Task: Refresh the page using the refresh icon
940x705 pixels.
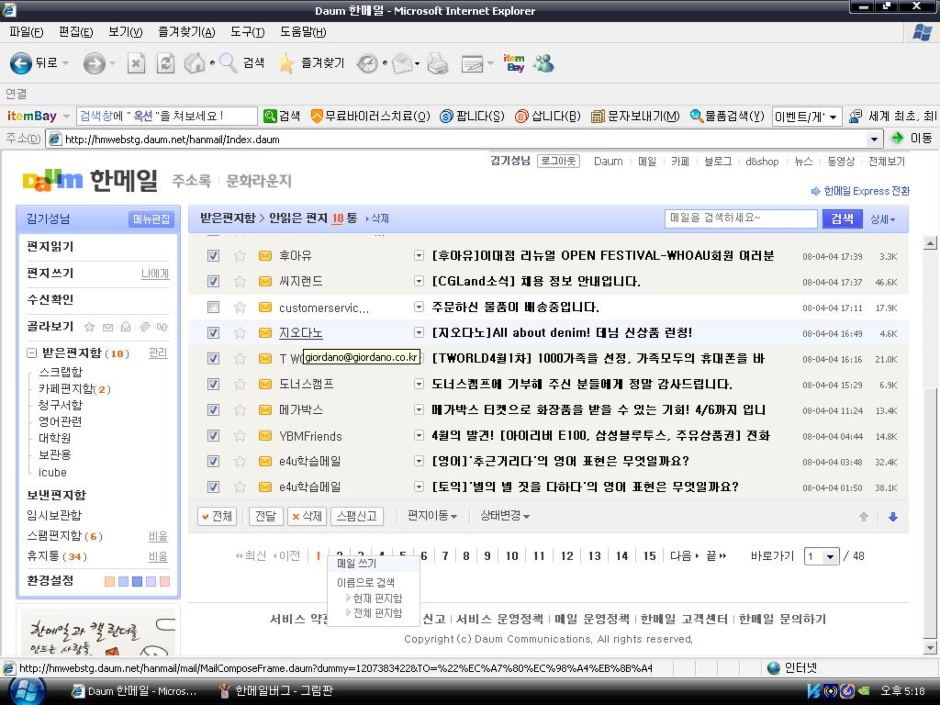Action: pos(165,63)
